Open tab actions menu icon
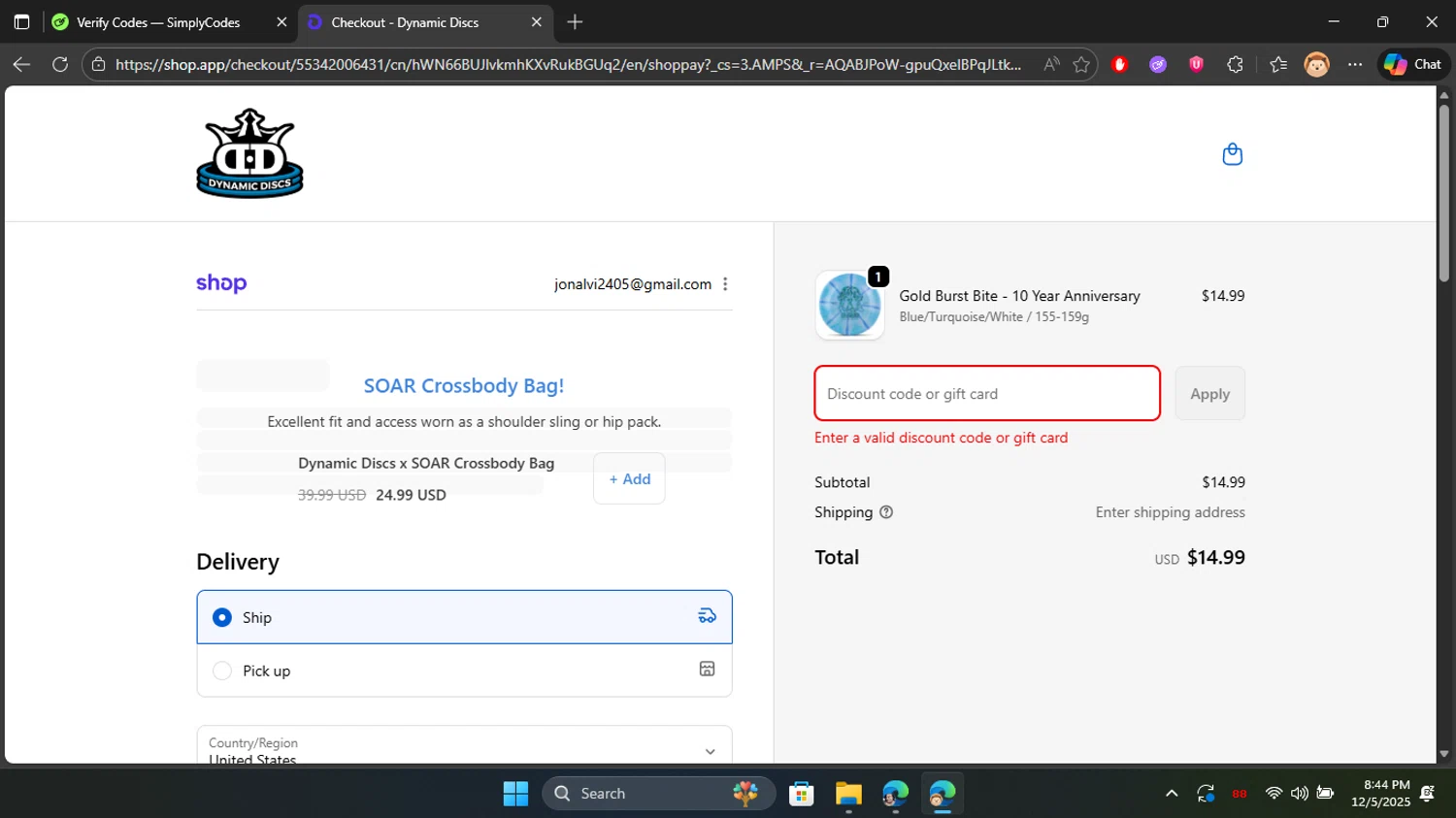 (x=21, y=21)
